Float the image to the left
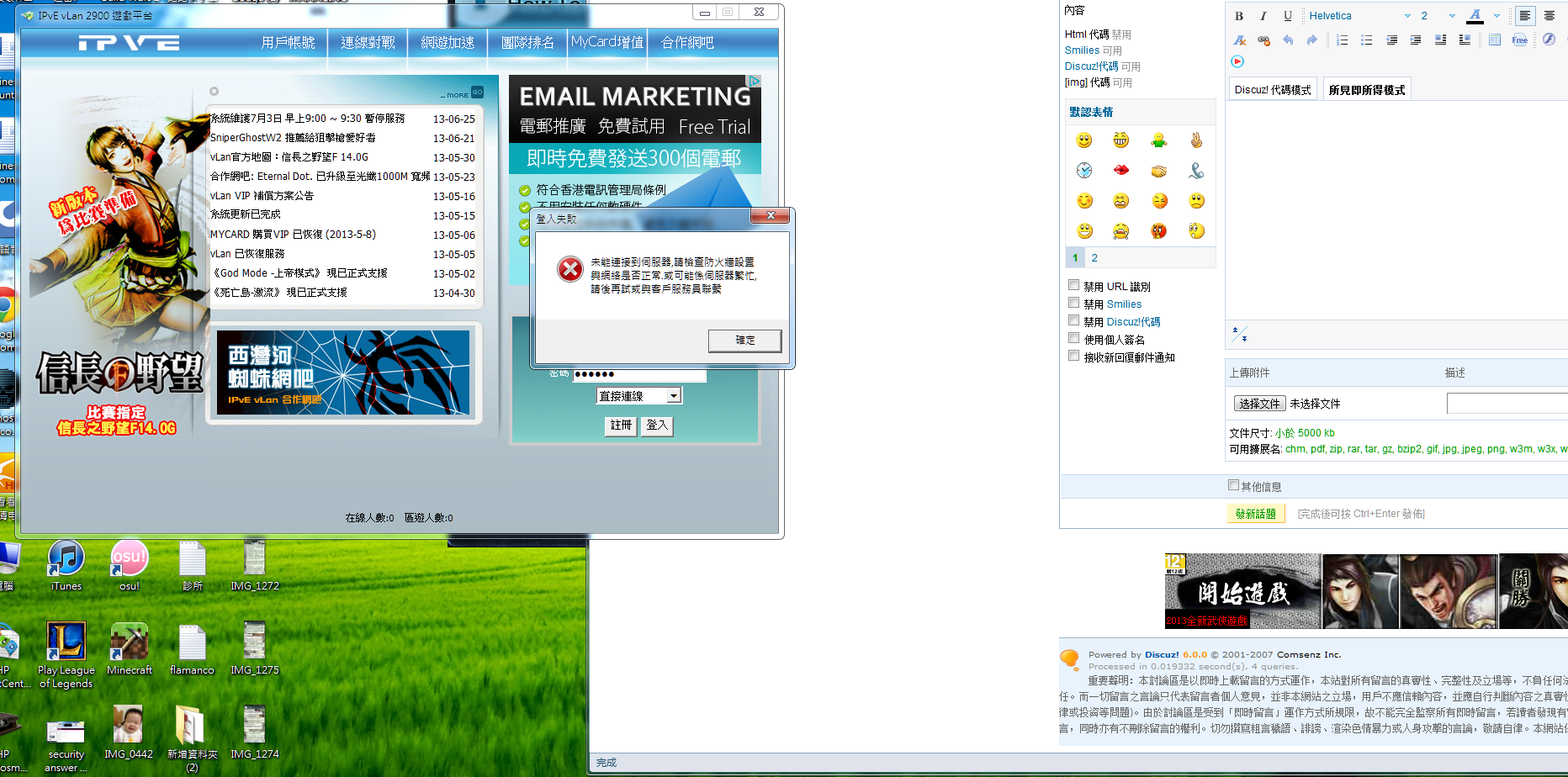 coord(1440,40)
